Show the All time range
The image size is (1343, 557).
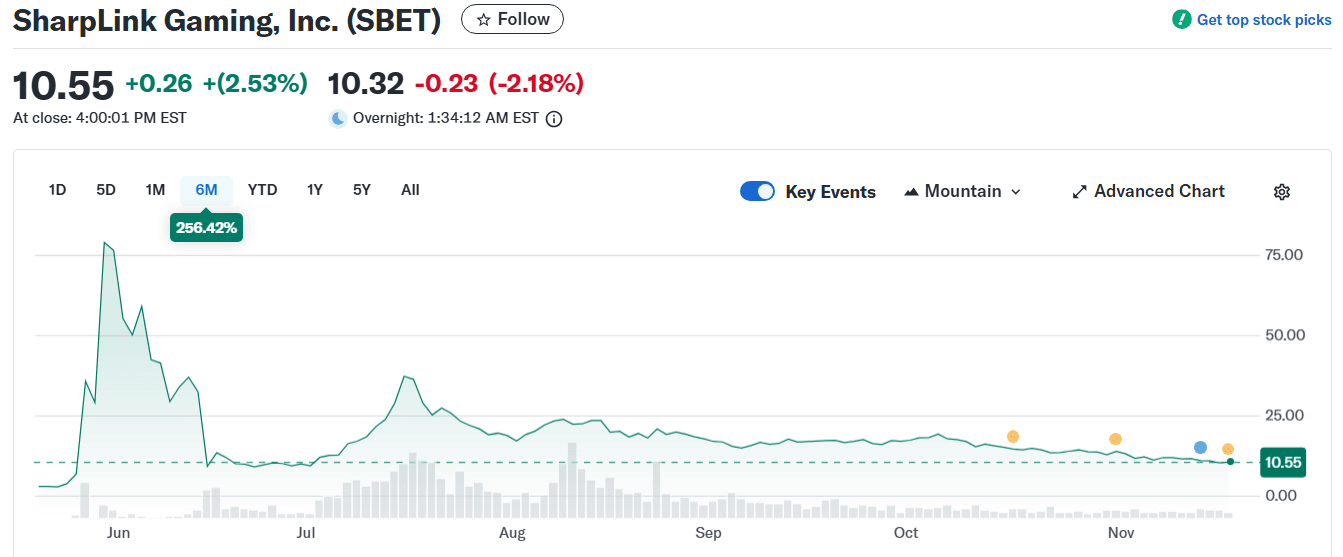pyautogui.click(x=410, y=190)
